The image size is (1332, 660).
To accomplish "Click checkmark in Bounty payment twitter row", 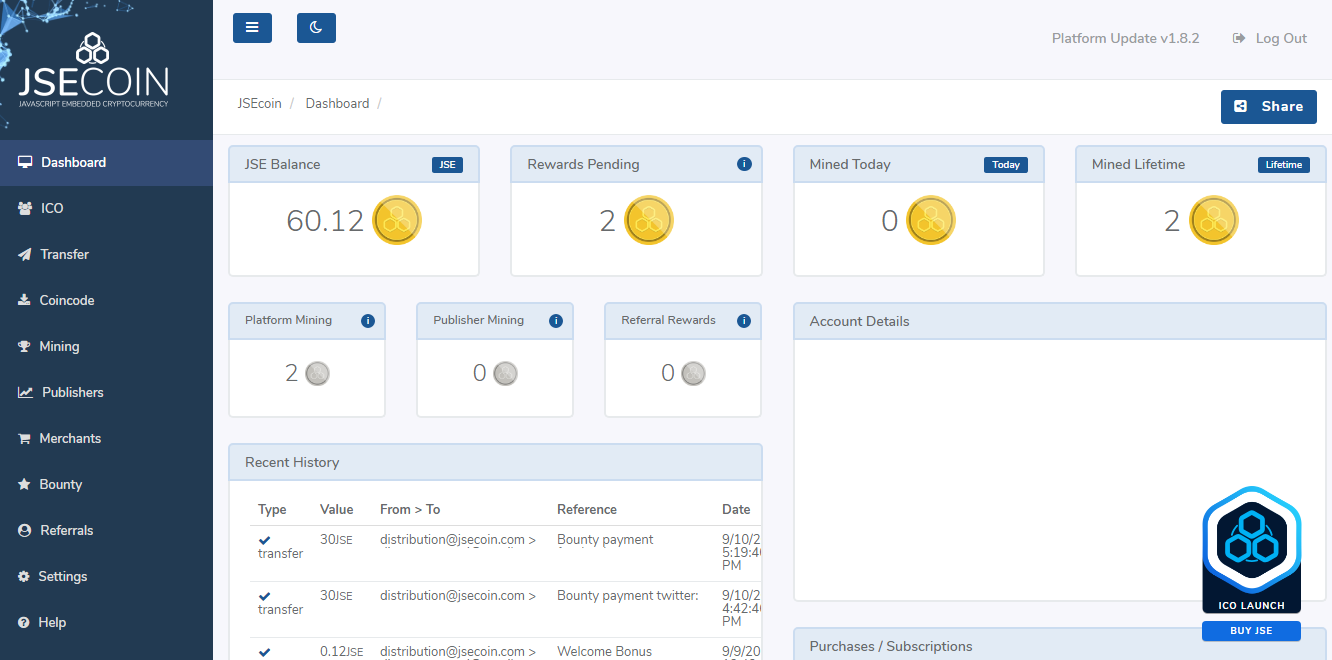I will click(265, 596).
